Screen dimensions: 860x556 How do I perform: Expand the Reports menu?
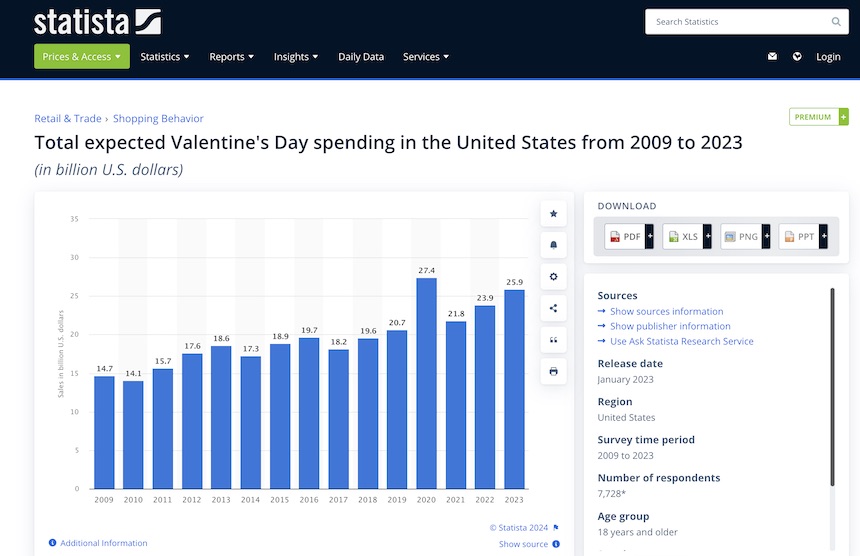[x=231, y=56]
